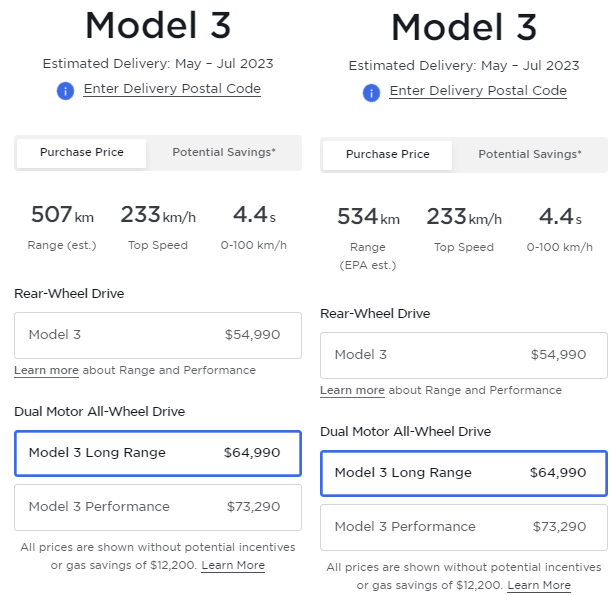Open Learn More about gas savings on left
This screenshot has width=612, height=595.
(x=233, y=566)
